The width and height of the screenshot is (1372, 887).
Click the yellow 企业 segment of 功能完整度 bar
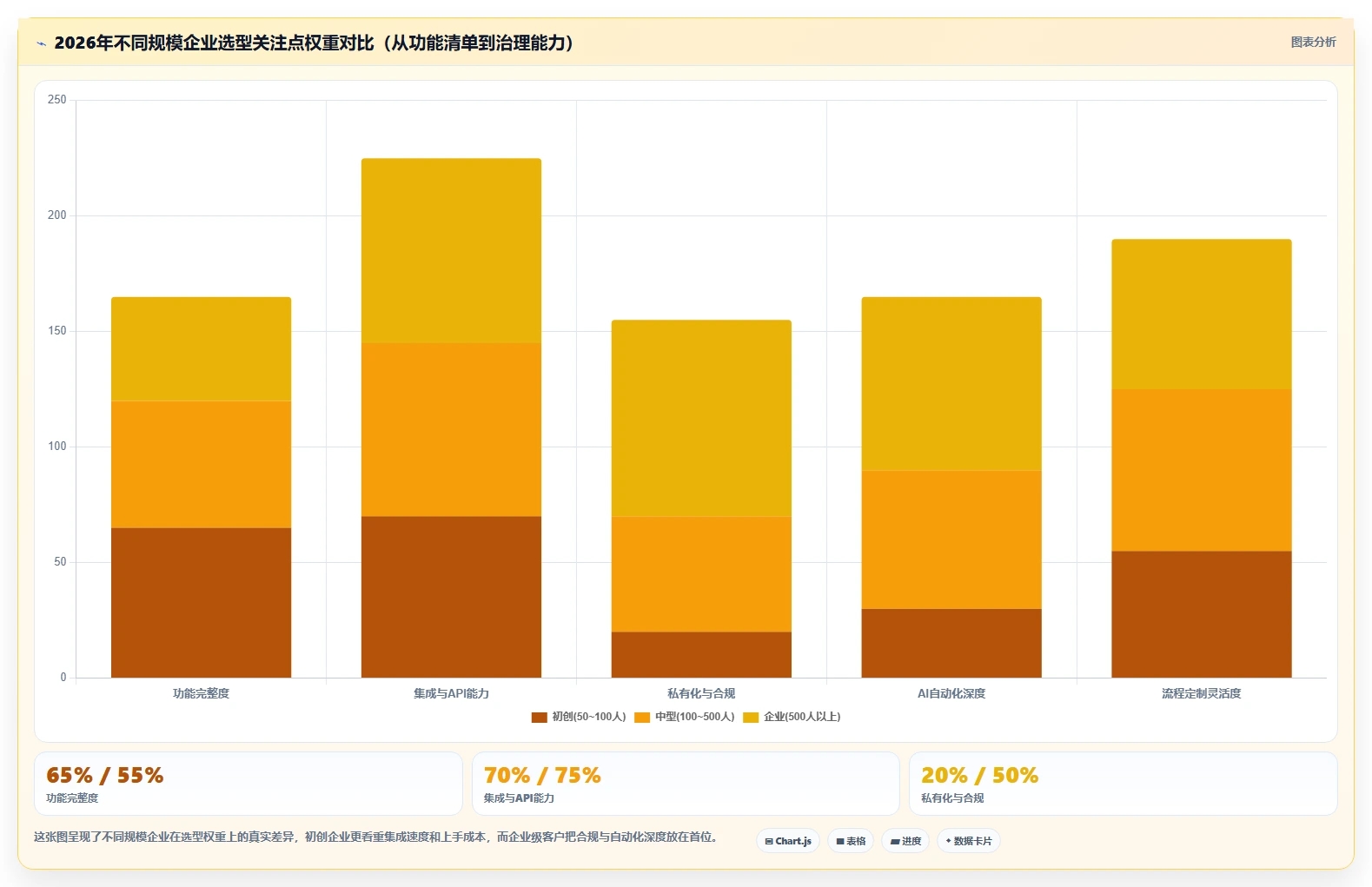pos(201,349)
